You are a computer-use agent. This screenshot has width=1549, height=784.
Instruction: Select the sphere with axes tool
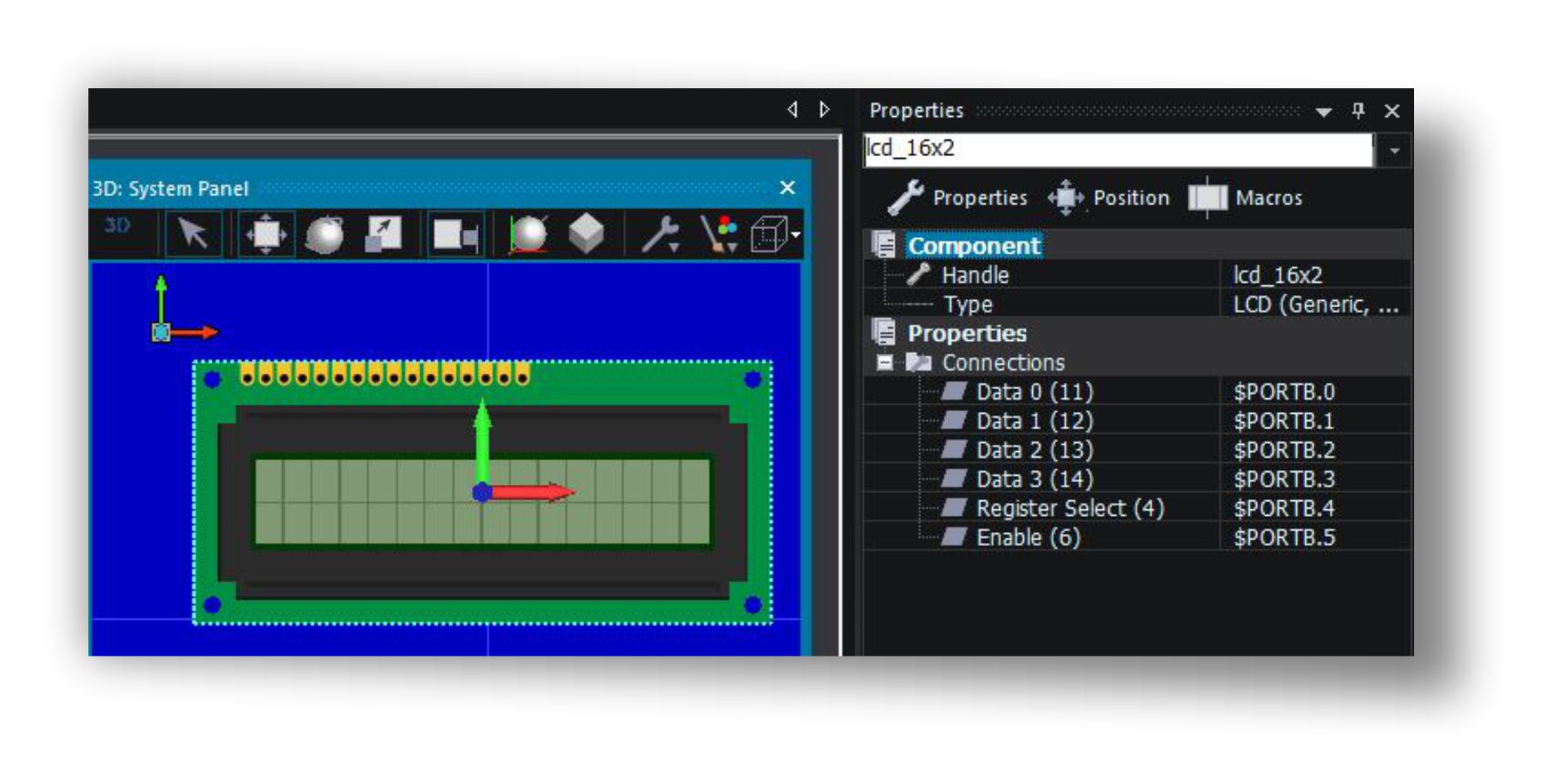(x=528, y=235)
